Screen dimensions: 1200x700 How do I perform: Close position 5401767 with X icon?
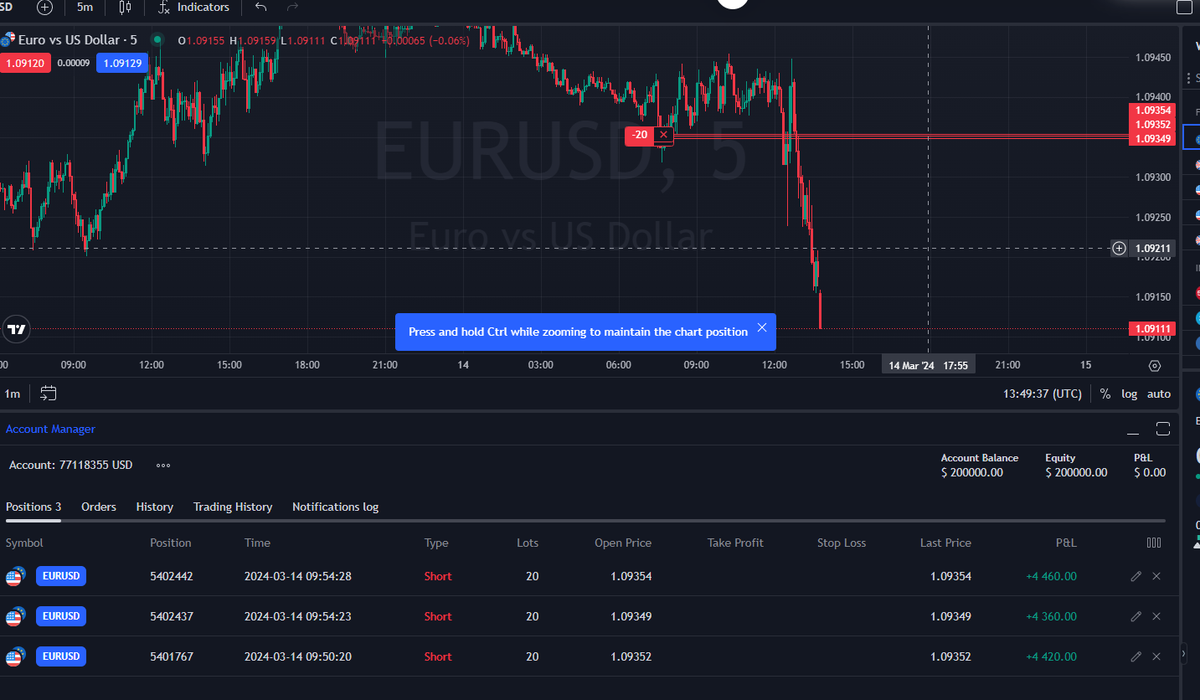point(1157,657)
